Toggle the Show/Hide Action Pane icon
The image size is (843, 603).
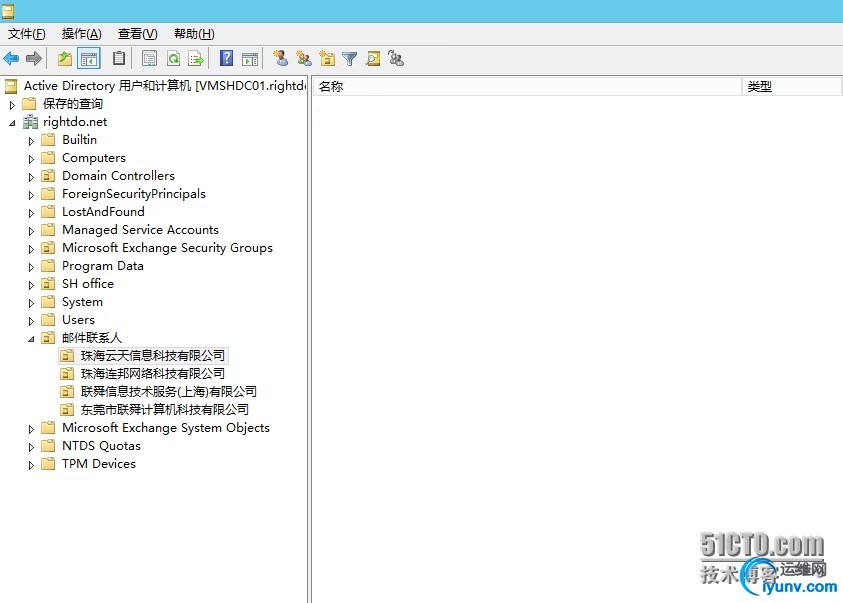coord(250,58)
